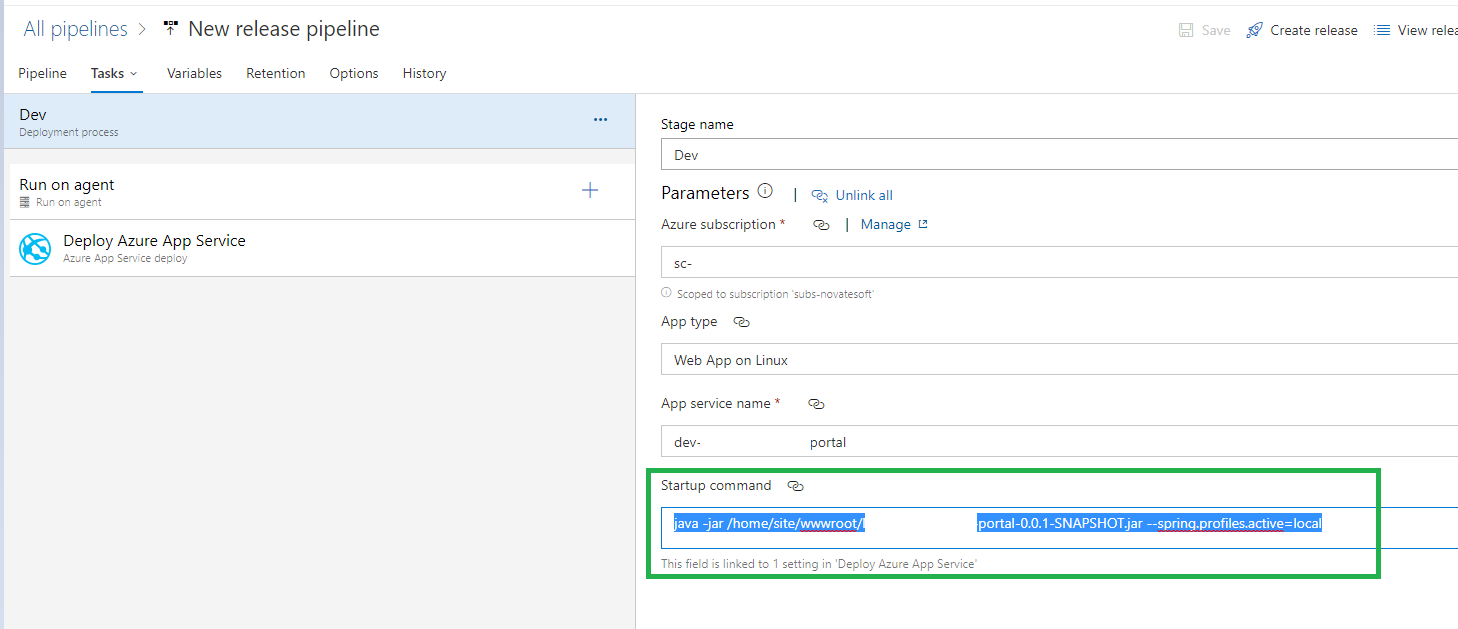This screenshot has width=1458, height=629.
Task: Select the Deploy Azure App Service task
Action: click(x=322, y=248)
